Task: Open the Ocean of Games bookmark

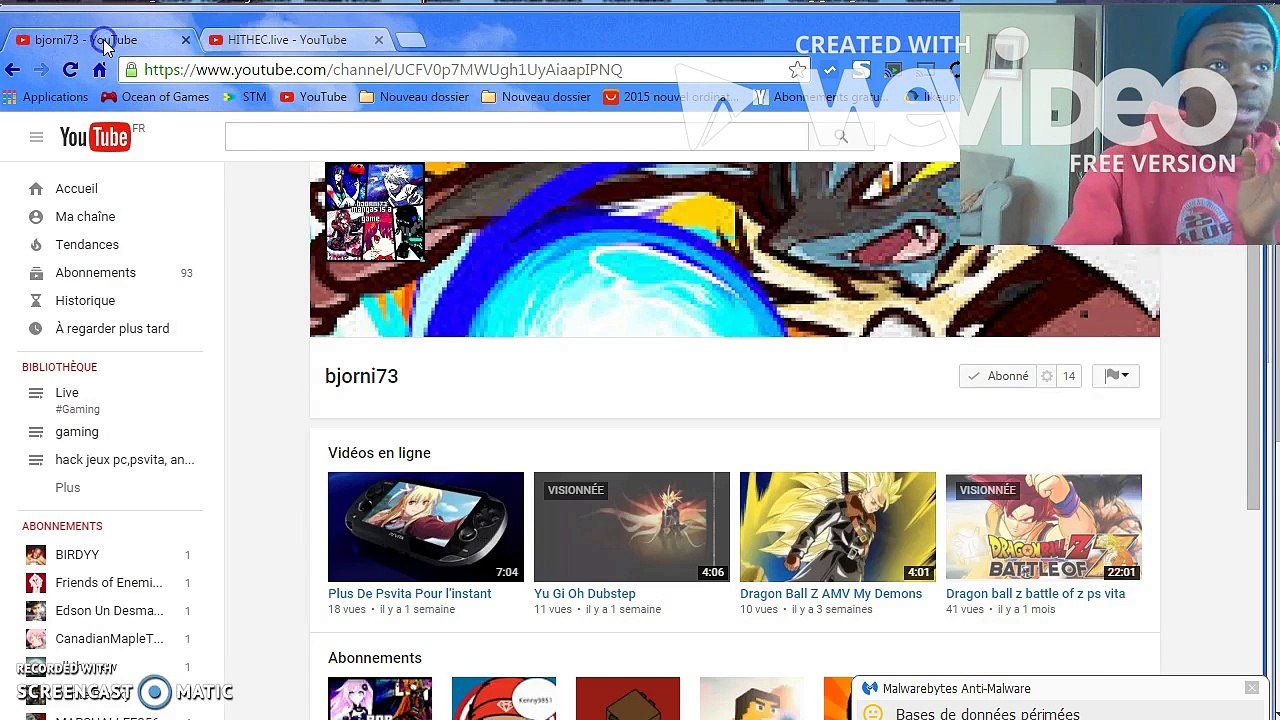Action: [x=155, y=97]
